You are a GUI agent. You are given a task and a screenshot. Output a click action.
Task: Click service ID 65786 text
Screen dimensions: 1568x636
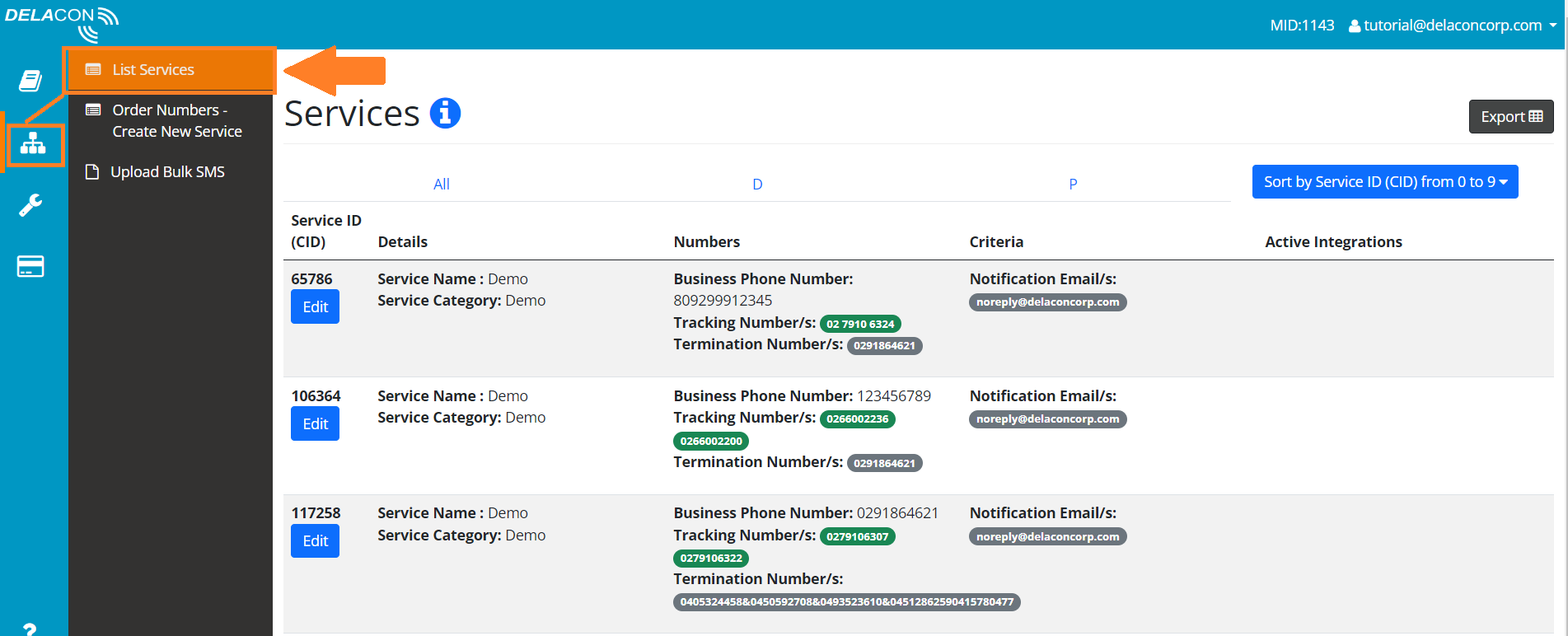(x=311, y=278)
